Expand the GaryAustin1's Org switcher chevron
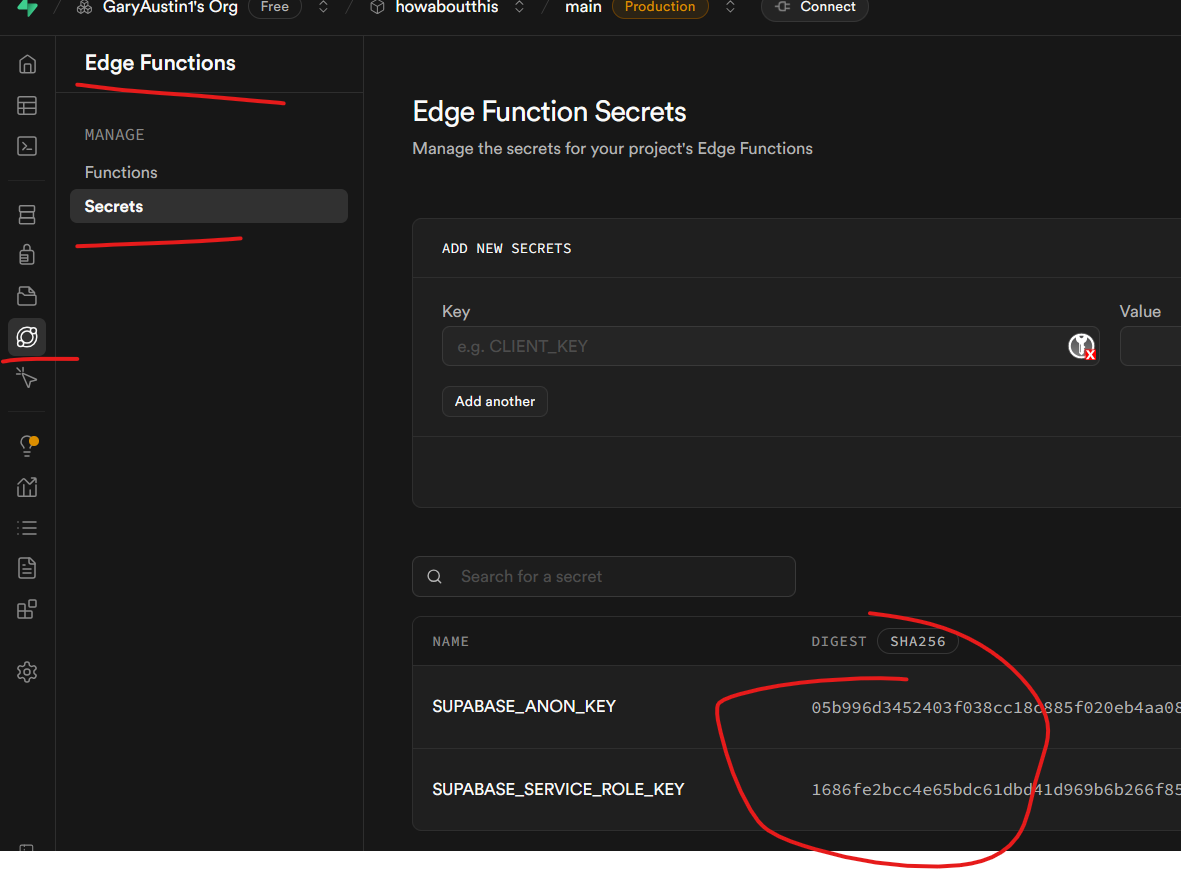This screenshot has width=1181, height=870. click(323, 8)
